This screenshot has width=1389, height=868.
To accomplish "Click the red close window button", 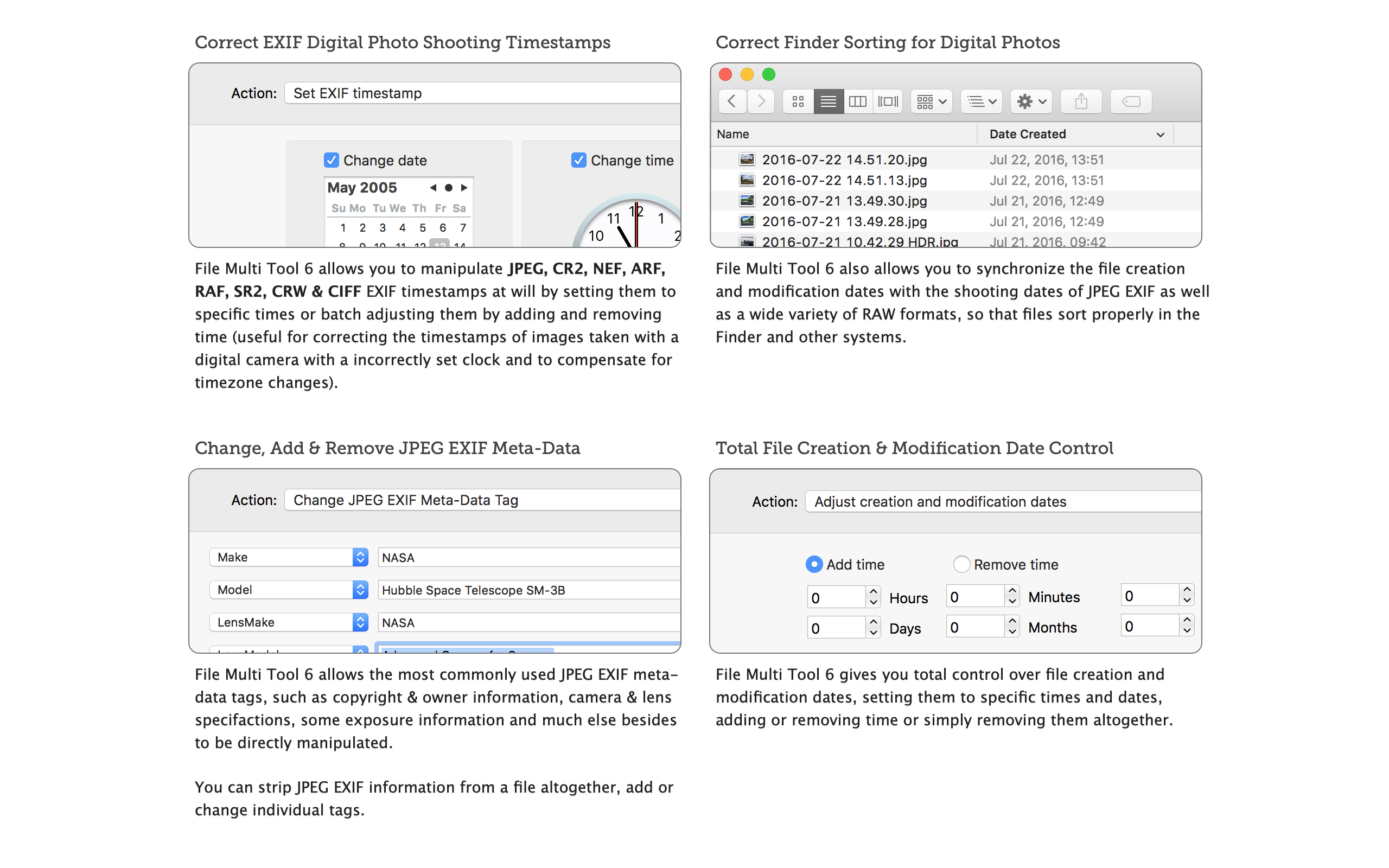I will [725, 74].
